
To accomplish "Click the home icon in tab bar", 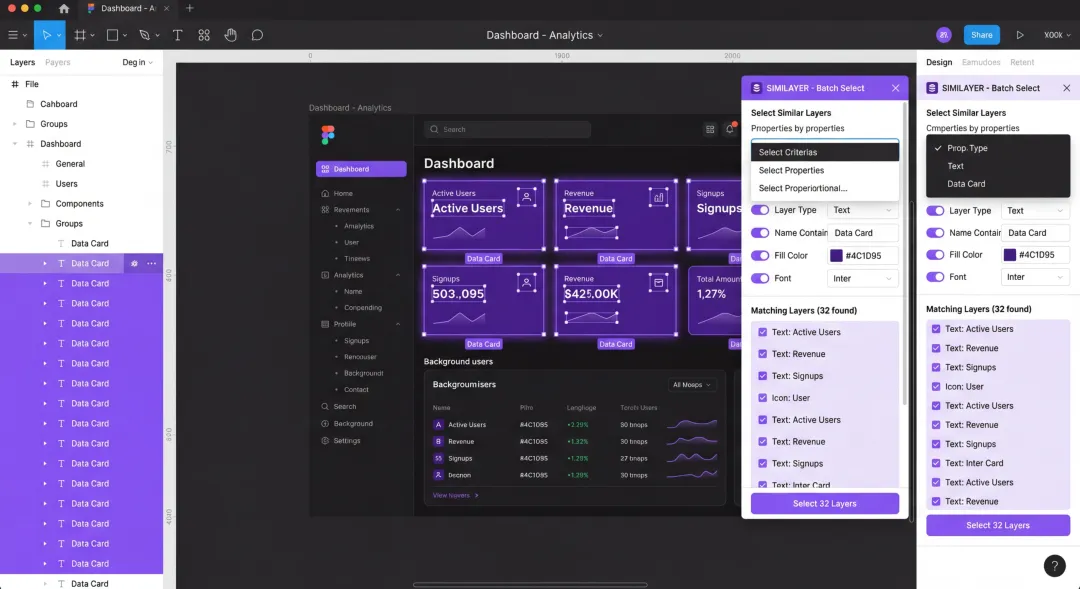I will point(64,8).
